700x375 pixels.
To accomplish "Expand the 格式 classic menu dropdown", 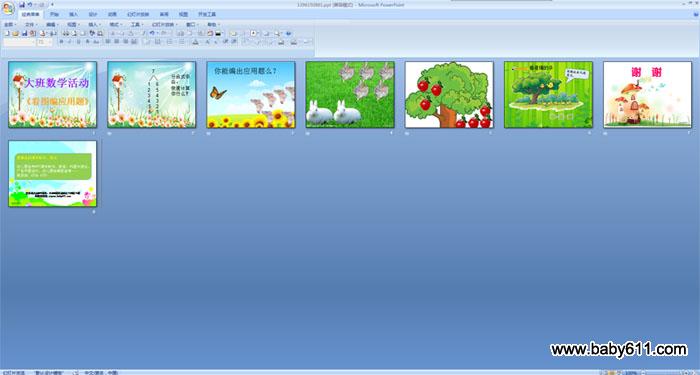I will point(116,25).
